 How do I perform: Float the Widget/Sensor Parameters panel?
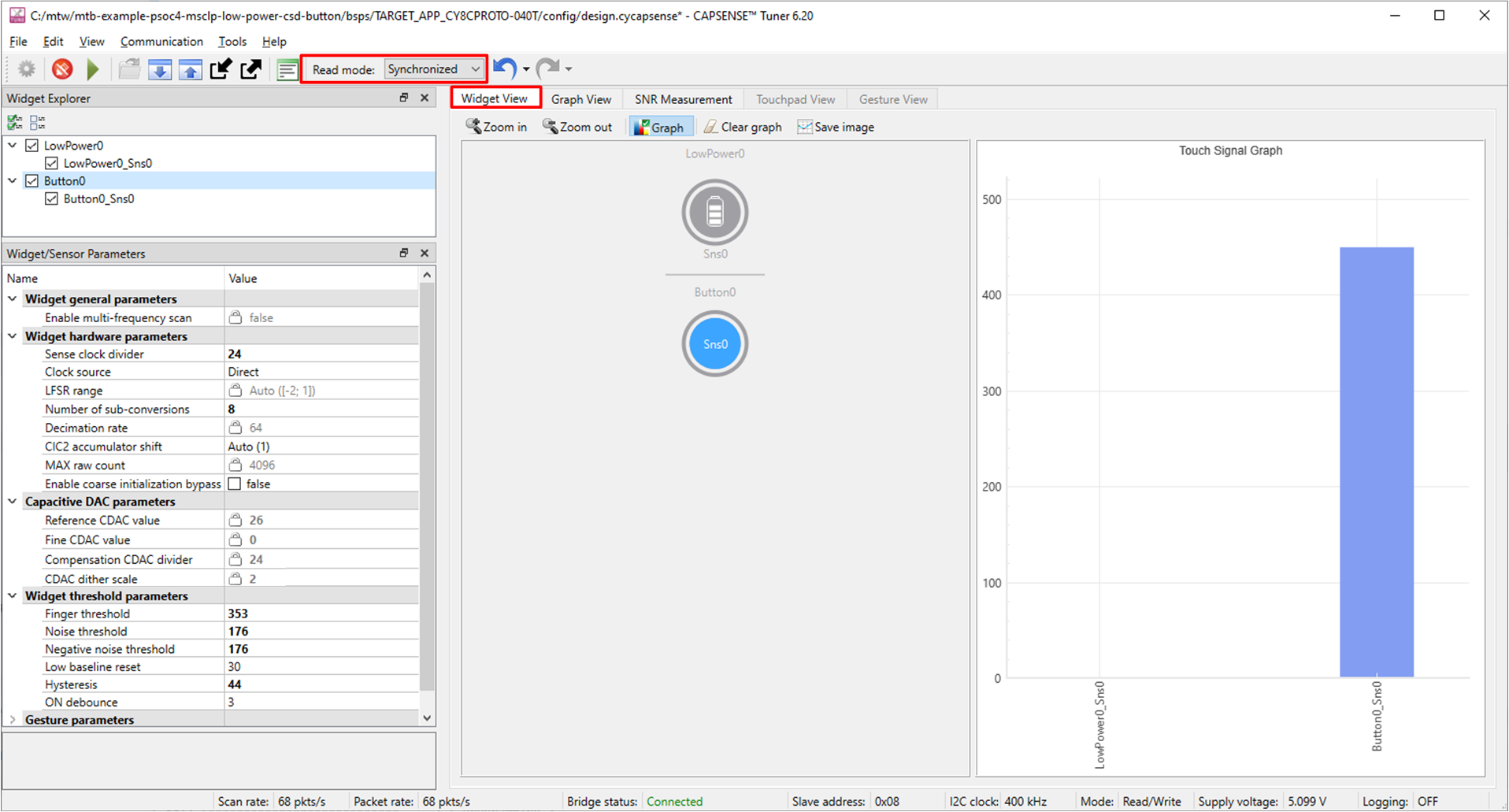click(404, 253)
